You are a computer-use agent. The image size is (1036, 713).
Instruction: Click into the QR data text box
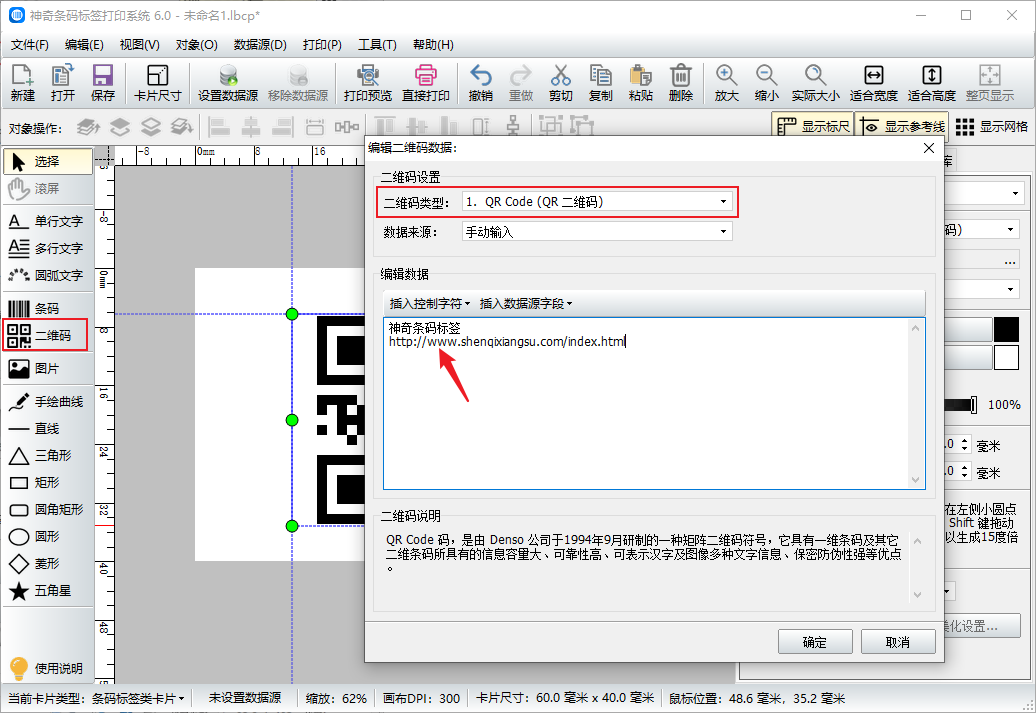(x=648, y=403)
